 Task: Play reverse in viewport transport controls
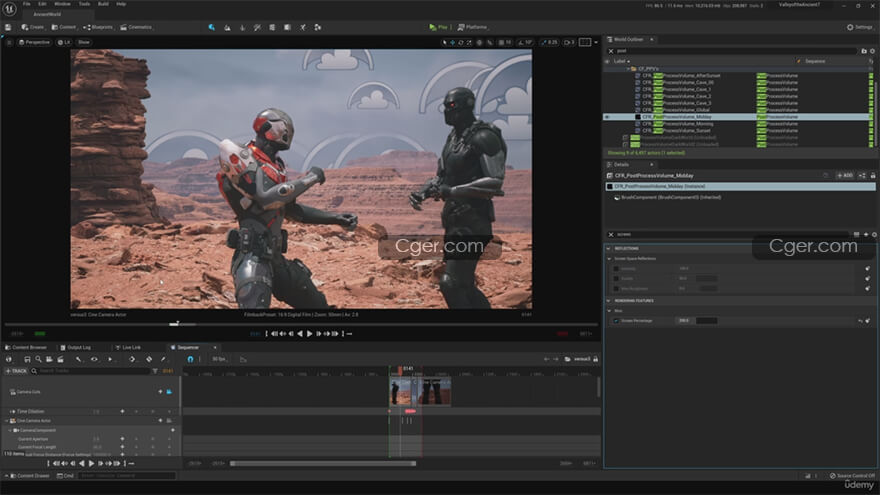pos(300,334)
